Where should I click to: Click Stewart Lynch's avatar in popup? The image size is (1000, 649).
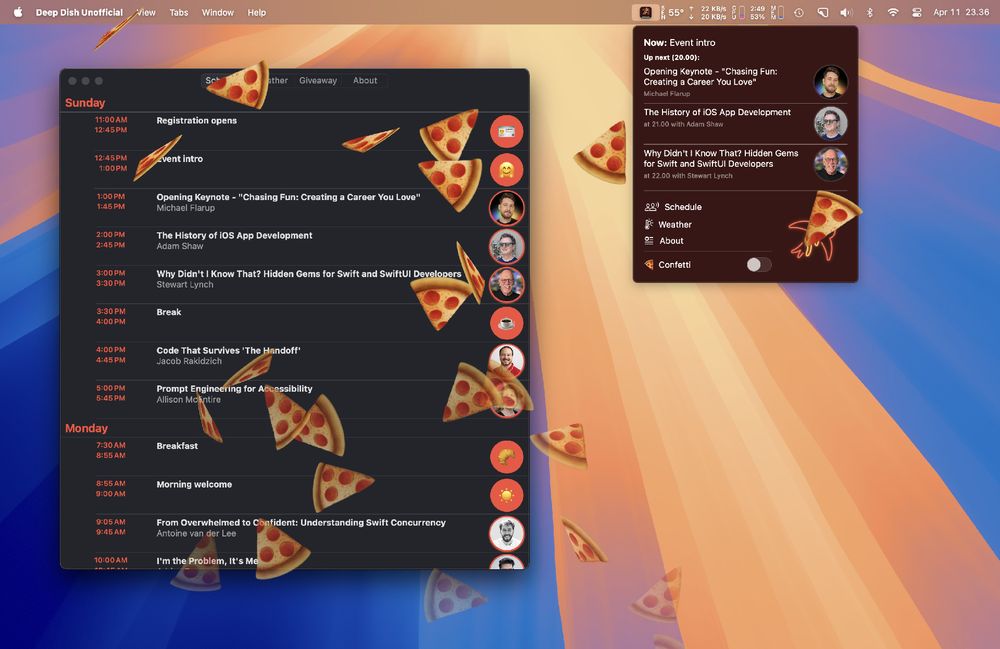[830, 164]
